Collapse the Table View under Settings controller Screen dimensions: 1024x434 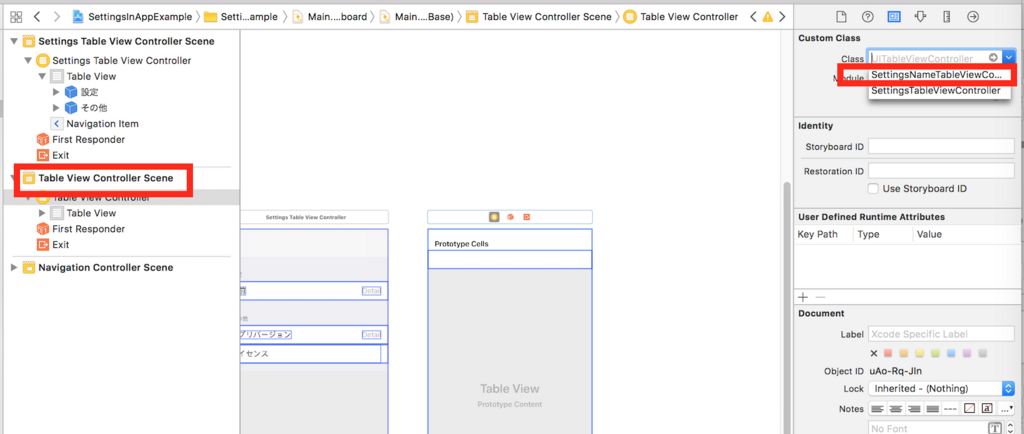pyautogui.click(x=42, y=76)
